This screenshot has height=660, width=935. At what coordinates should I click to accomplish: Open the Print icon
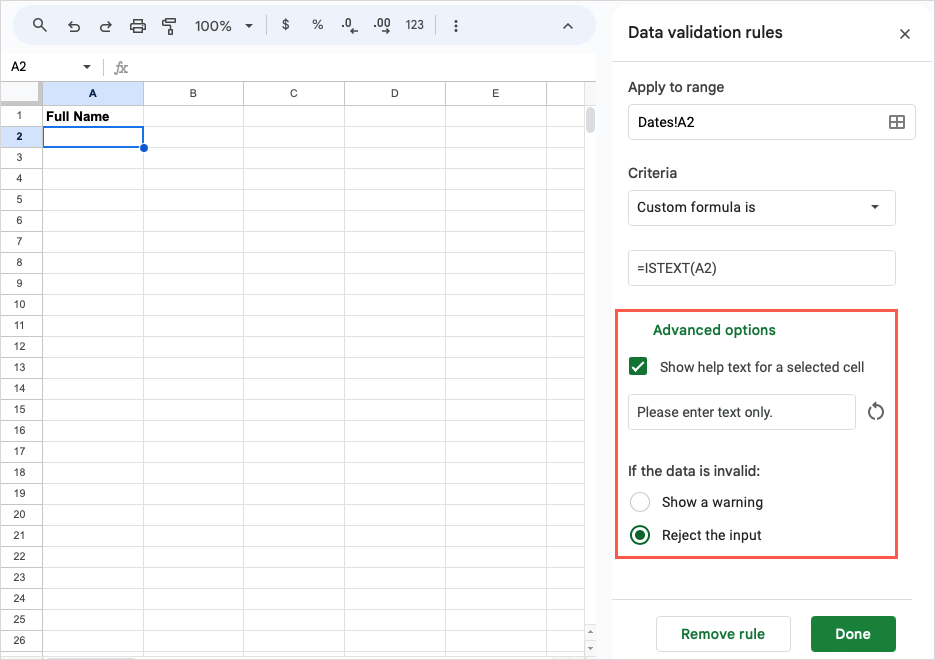[138, 25]
